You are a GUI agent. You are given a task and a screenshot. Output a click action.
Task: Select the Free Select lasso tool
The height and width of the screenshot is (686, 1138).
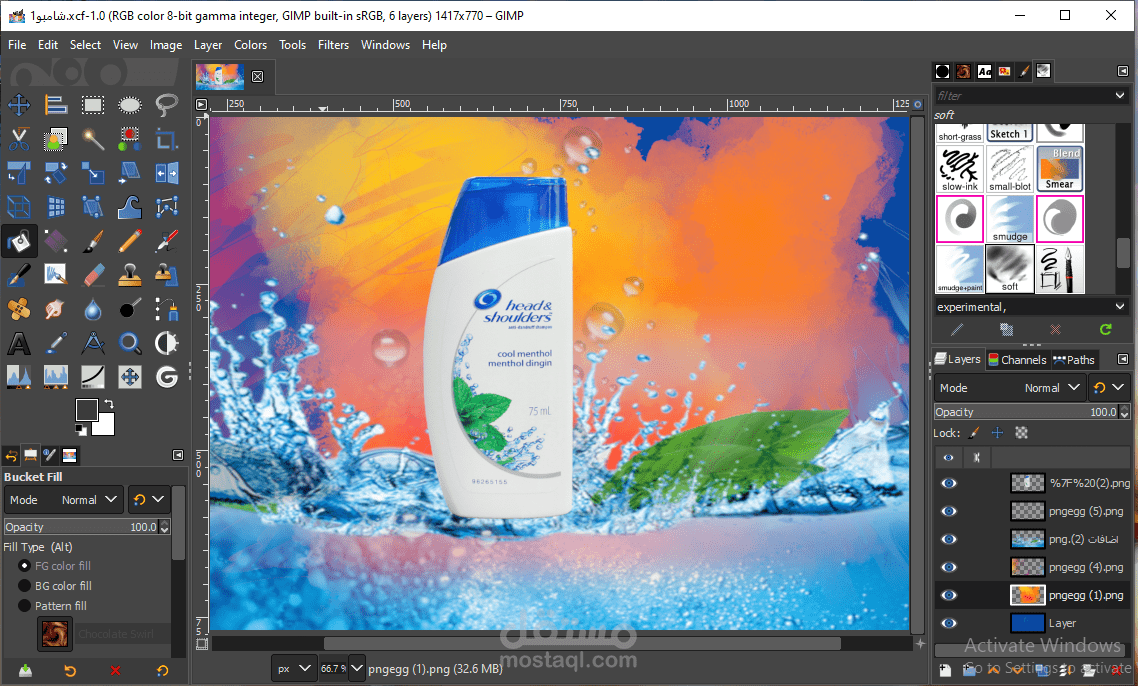(167, 105)
